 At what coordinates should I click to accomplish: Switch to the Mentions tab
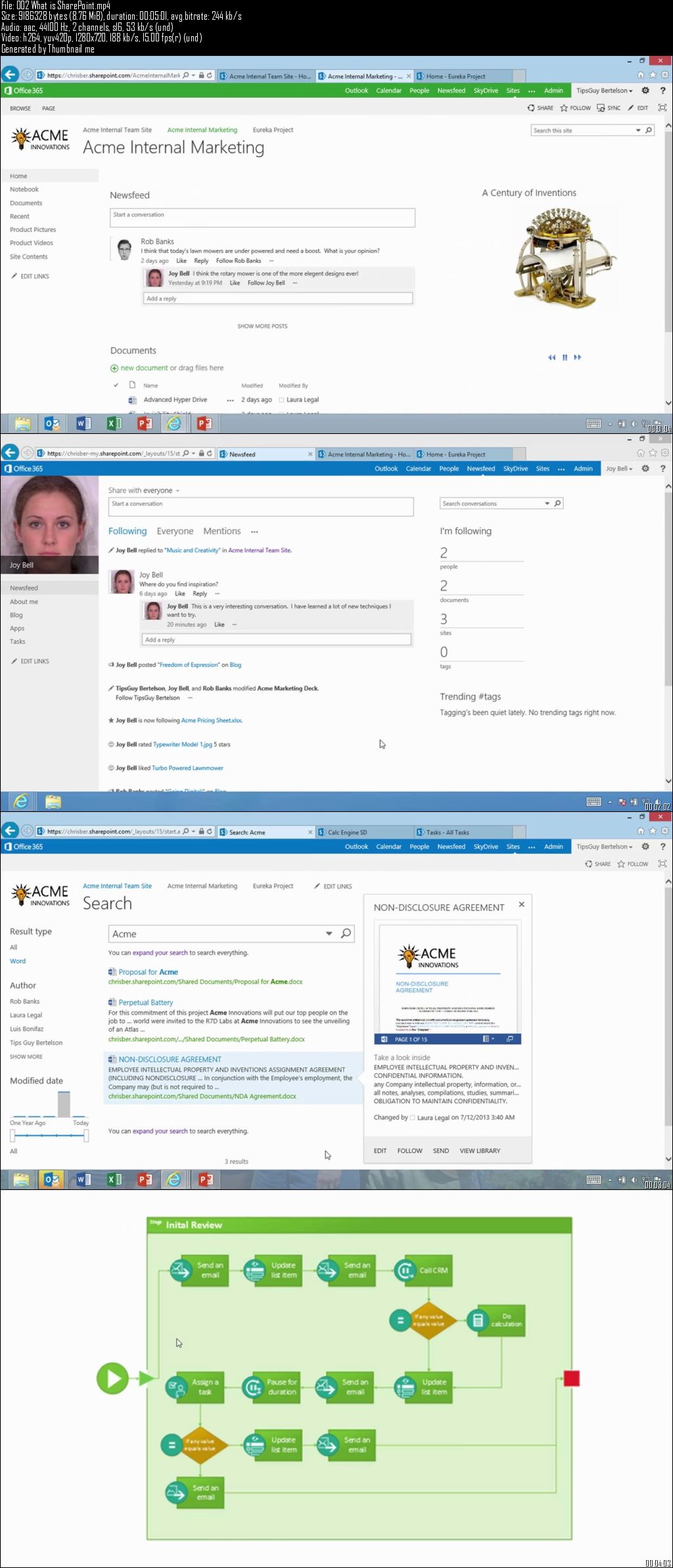coord(222,531)
